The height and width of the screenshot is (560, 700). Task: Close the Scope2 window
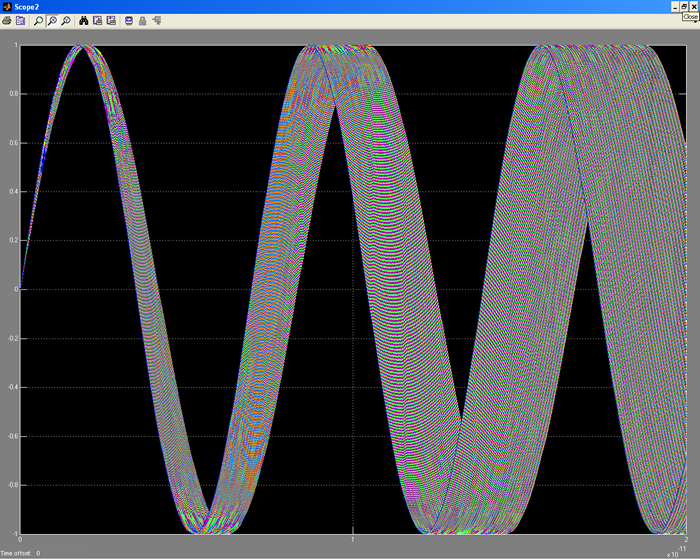click(694, 6)
